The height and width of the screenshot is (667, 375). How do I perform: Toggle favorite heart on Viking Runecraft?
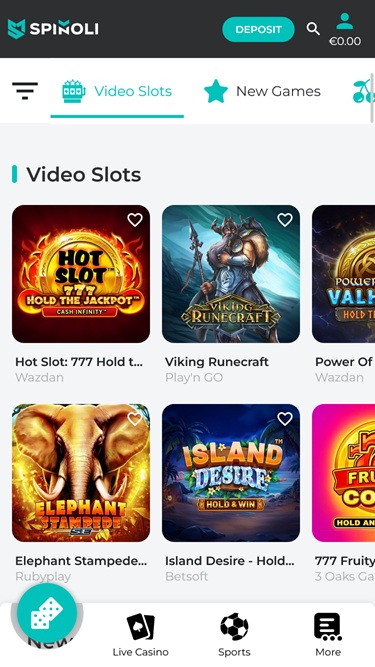285,220
